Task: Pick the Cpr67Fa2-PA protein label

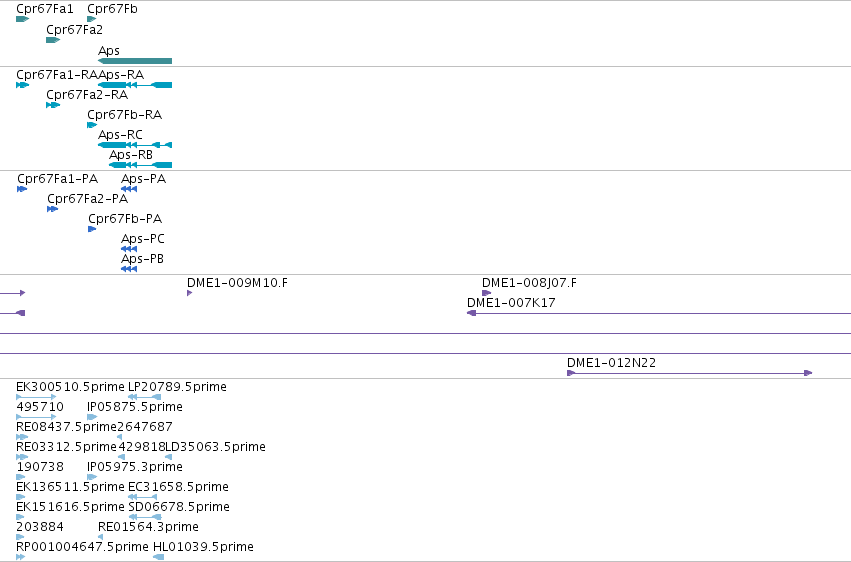Action: click(87, 199)
